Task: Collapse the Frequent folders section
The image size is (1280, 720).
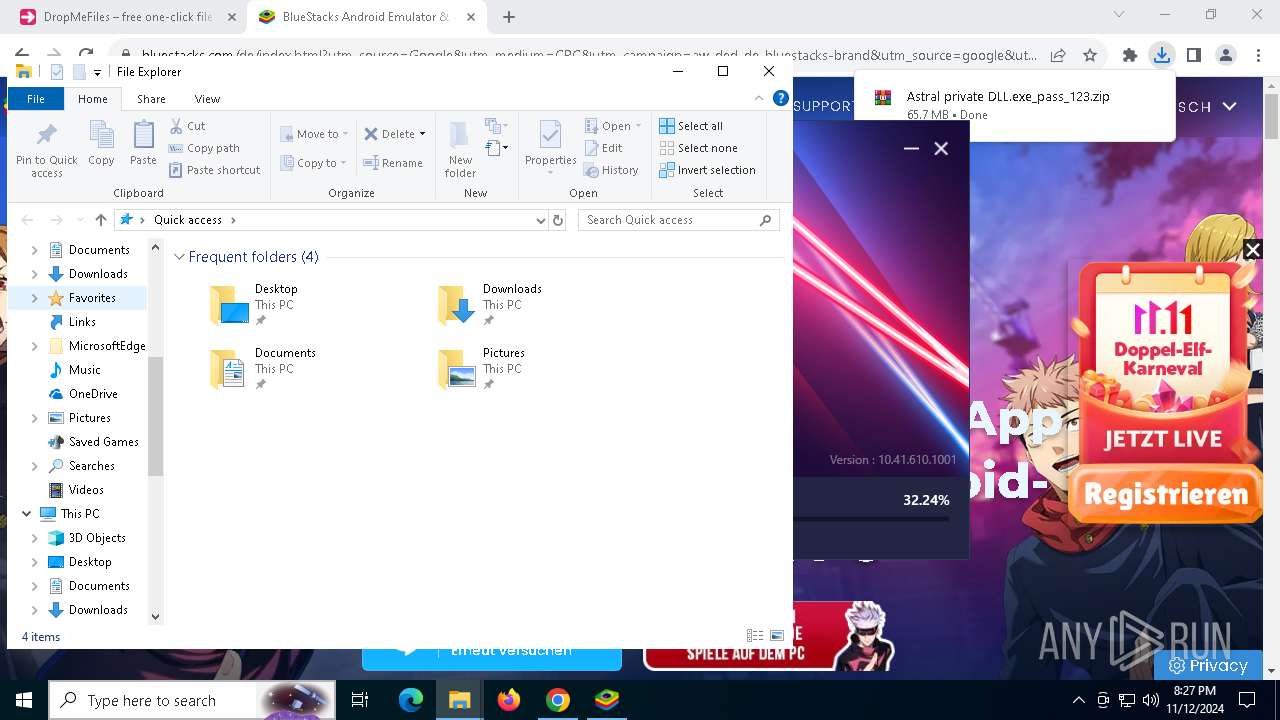Action: (x=179, y=257)
